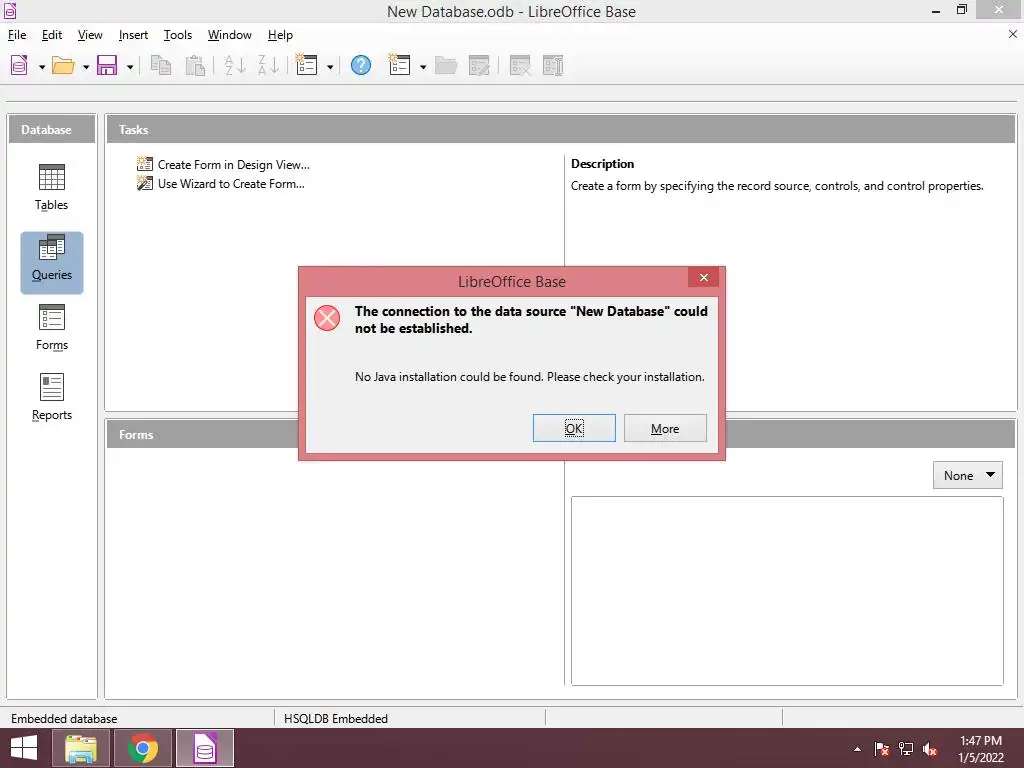Click the Description heading text

(x=602, y=164)
